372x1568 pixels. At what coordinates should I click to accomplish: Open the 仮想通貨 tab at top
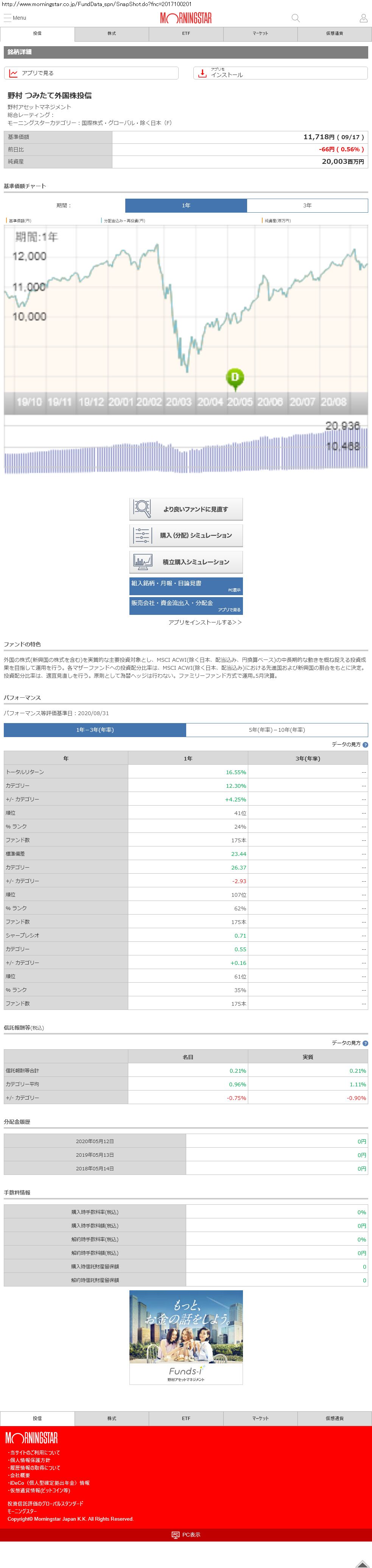point(334,33)
